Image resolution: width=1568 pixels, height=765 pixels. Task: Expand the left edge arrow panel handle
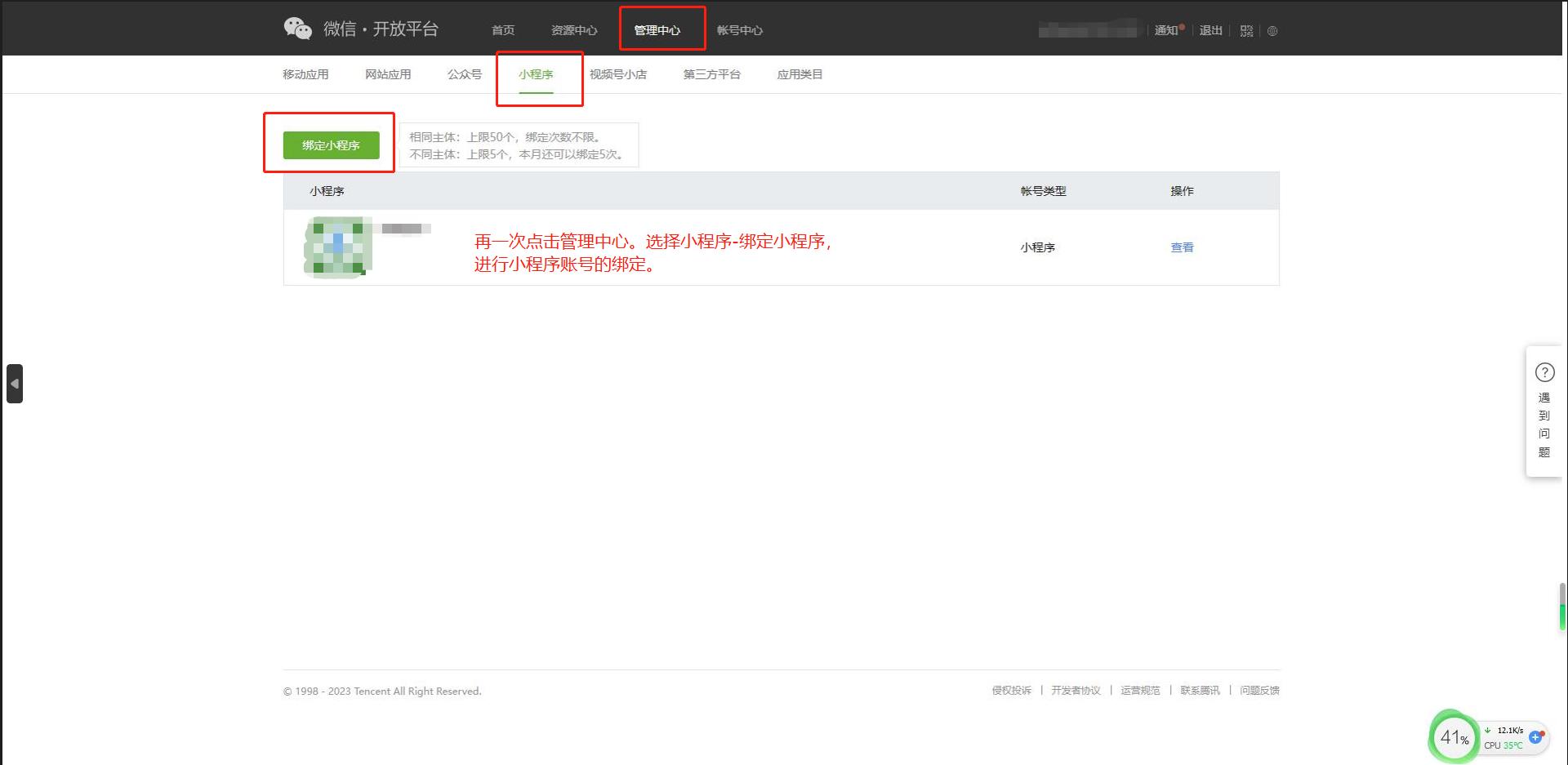15,384
